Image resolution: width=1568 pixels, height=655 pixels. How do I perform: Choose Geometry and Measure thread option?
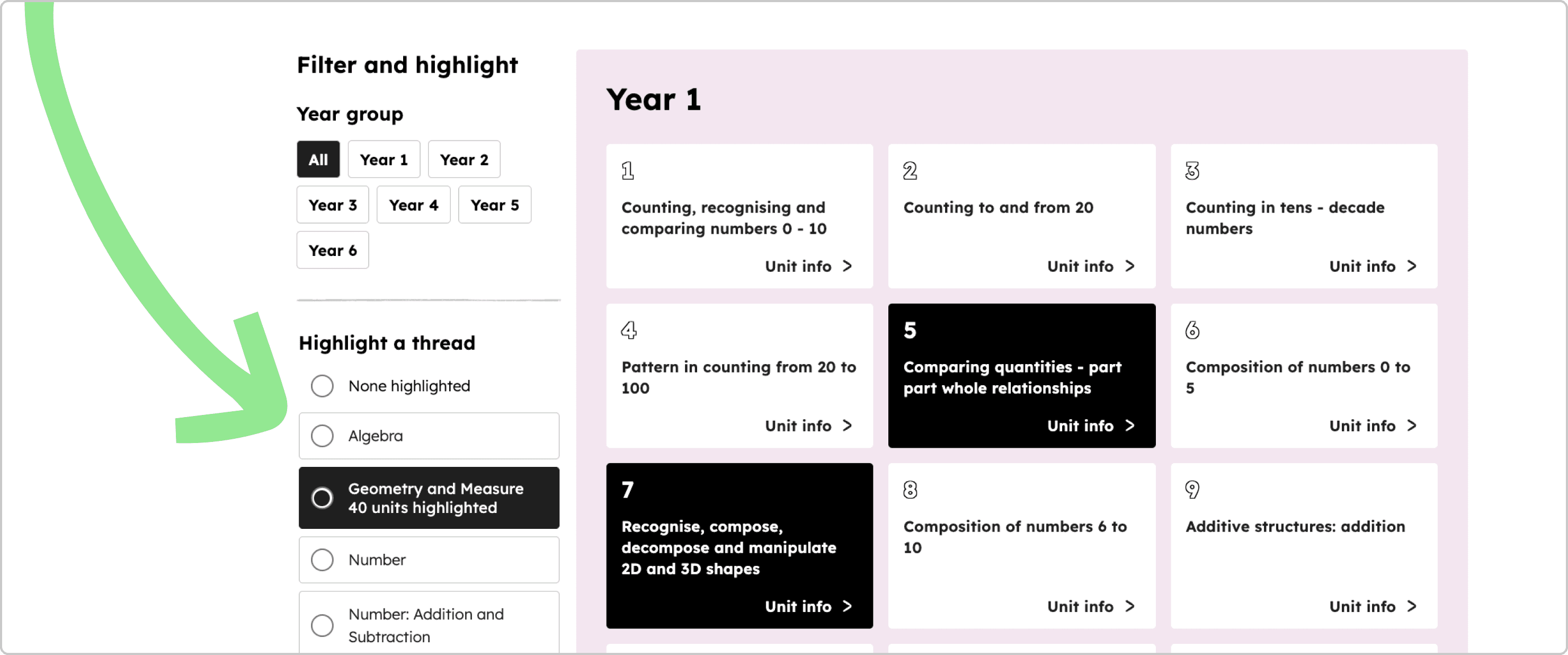pyautogui.click(x=322, y=498)
